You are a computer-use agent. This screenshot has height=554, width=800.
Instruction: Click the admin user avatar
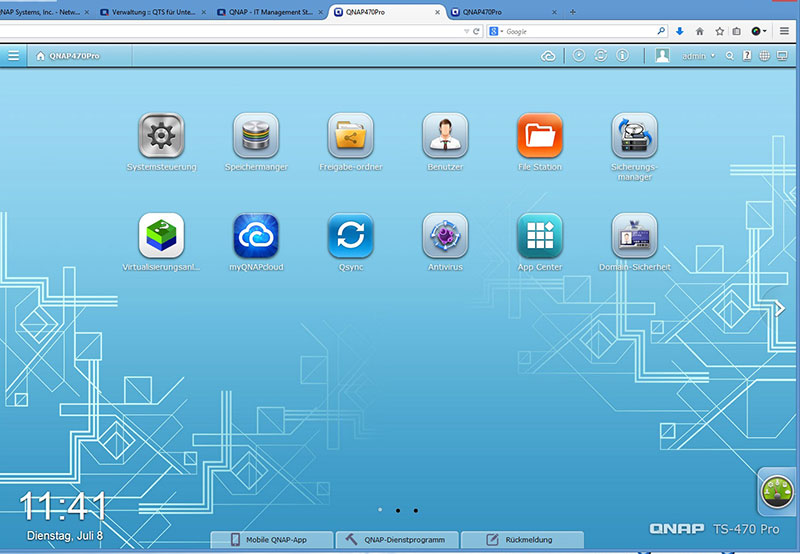[662, 56]
